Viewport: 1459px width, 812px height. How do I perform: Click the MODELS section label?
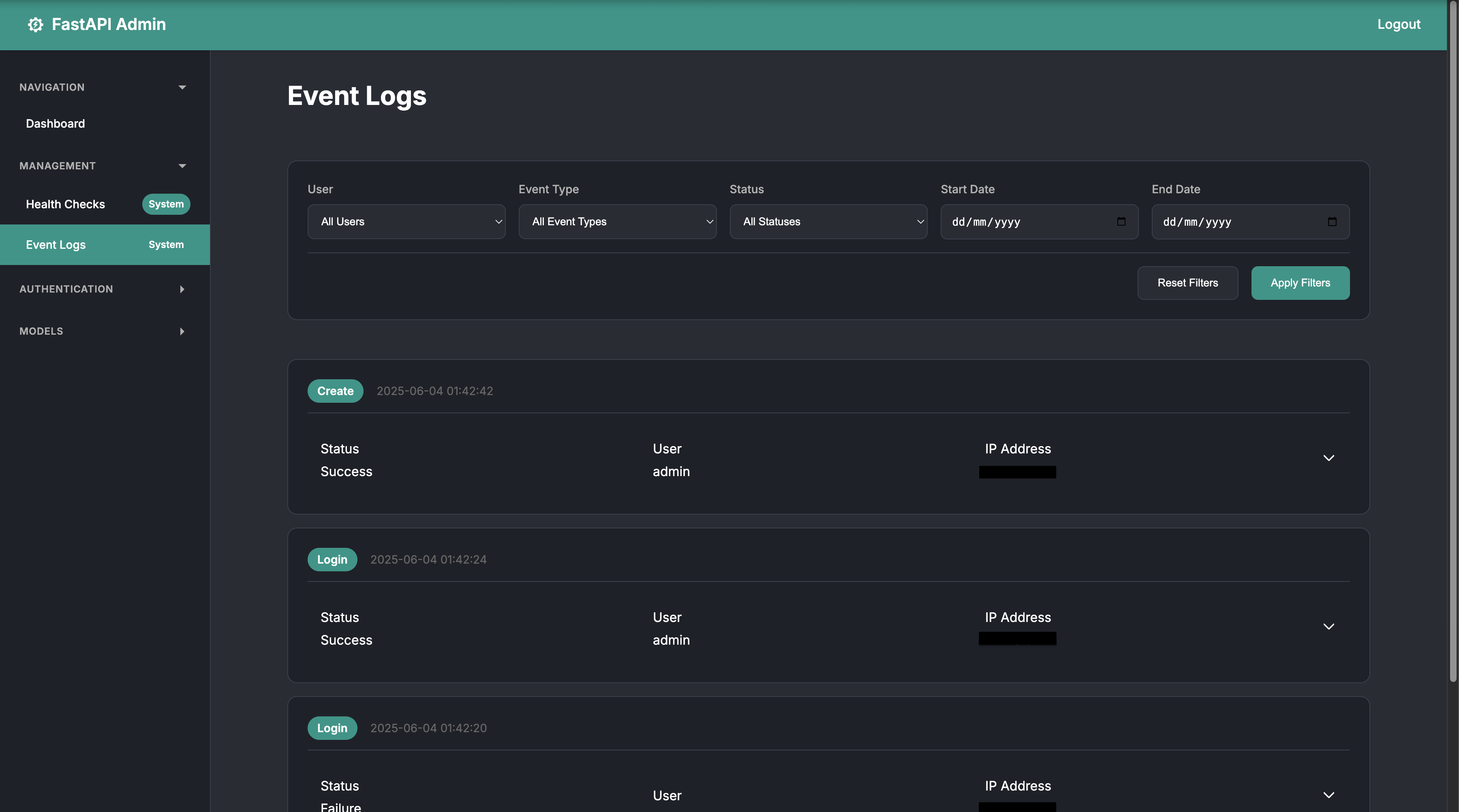41,331
